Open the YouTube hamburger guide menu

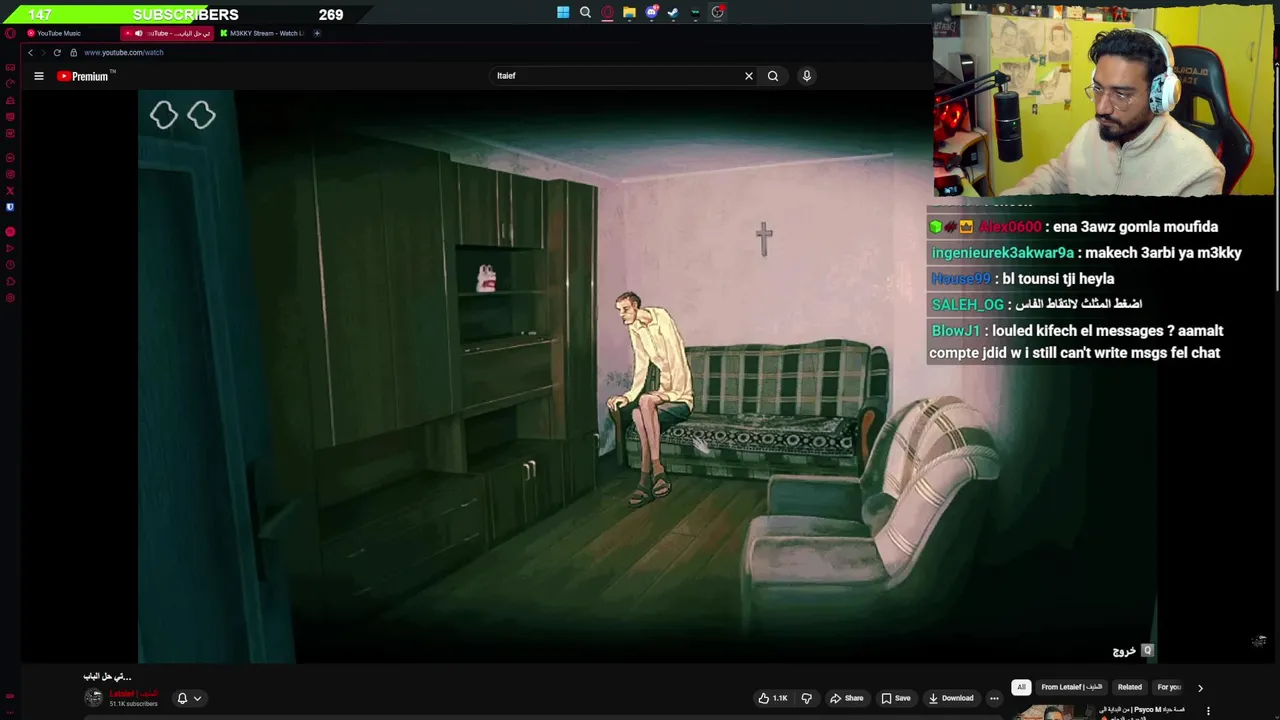39,76
